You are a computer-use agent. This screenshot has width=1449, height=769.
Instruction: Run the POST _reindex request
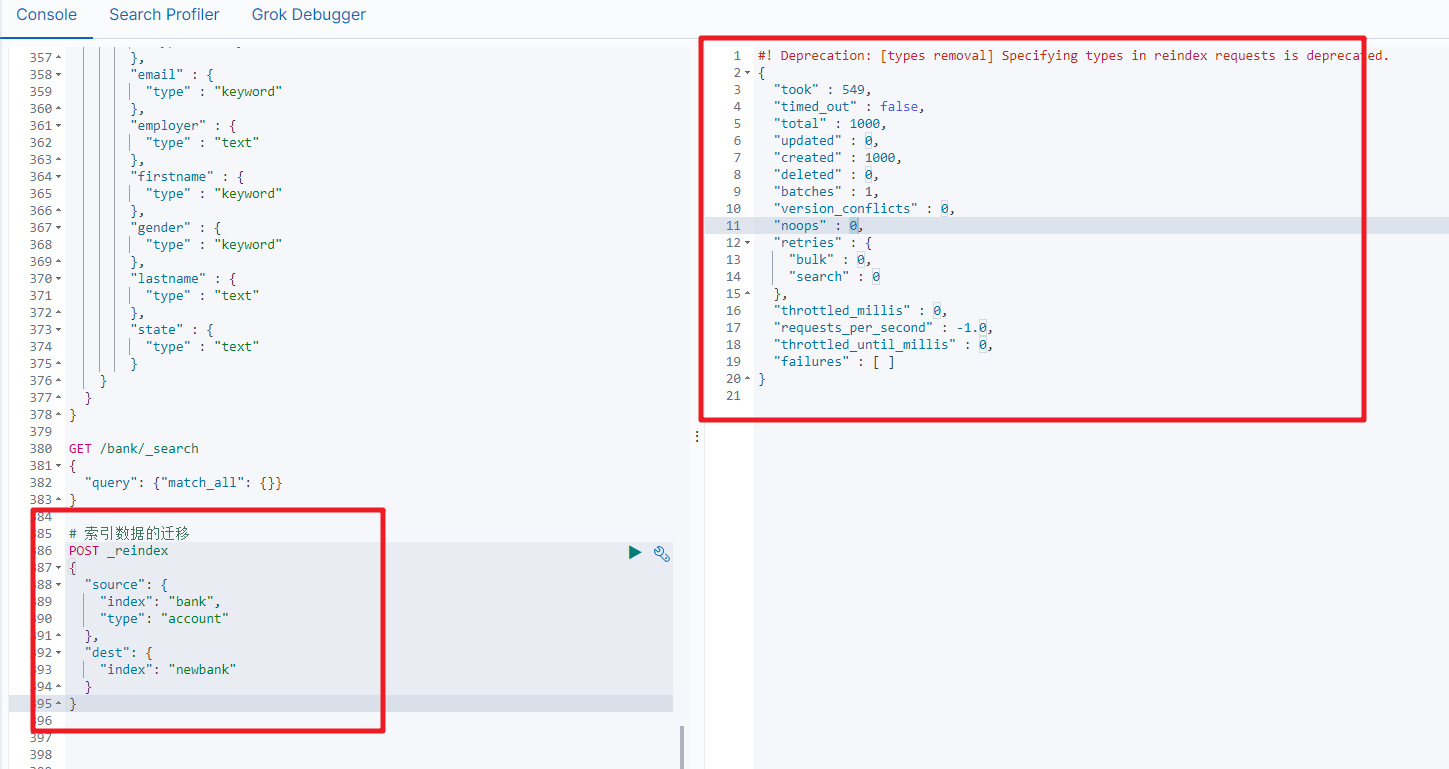635,552
